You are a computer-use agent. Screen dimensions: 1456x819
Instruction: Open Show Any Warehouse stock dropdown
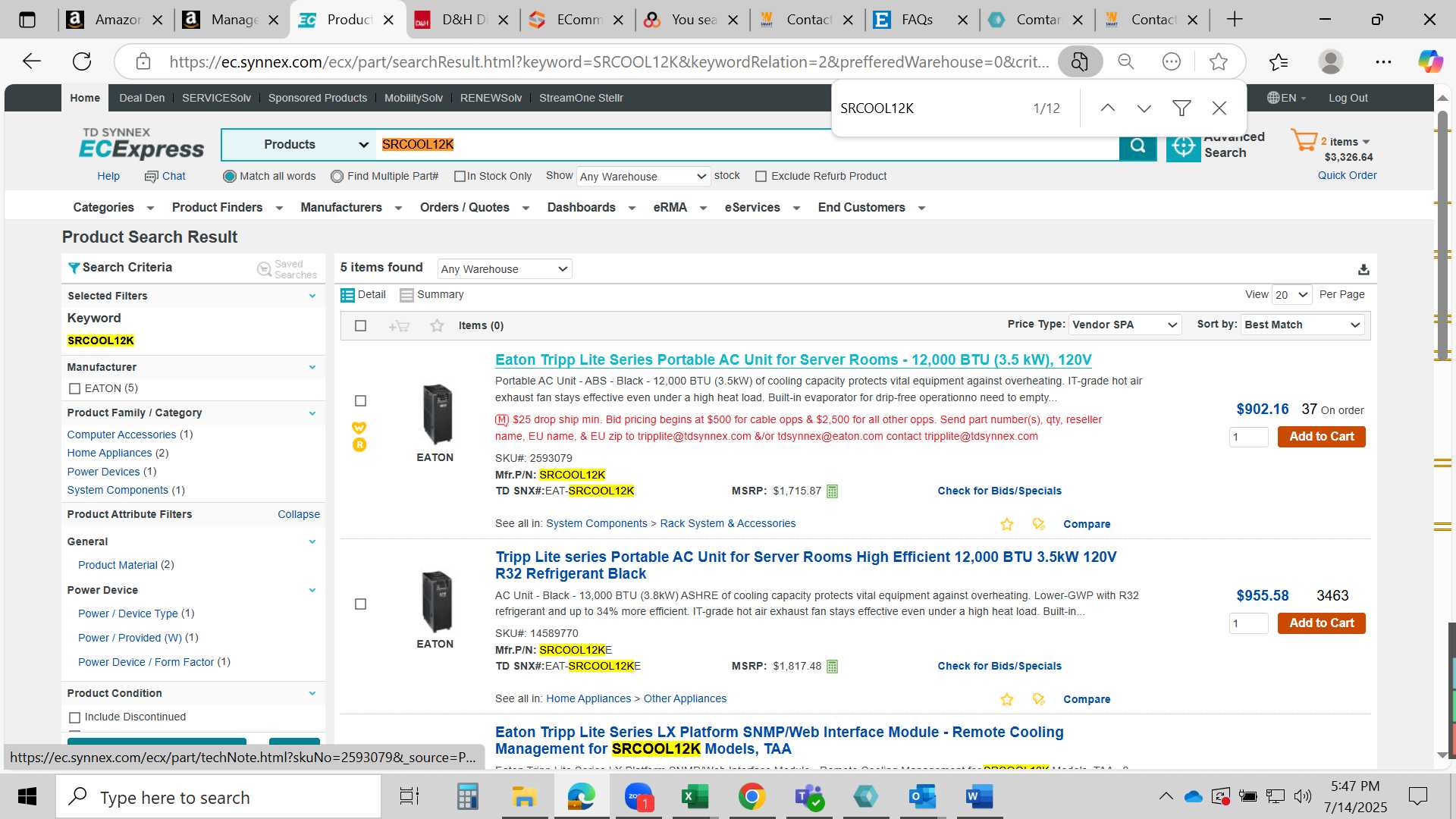point(643,177)
